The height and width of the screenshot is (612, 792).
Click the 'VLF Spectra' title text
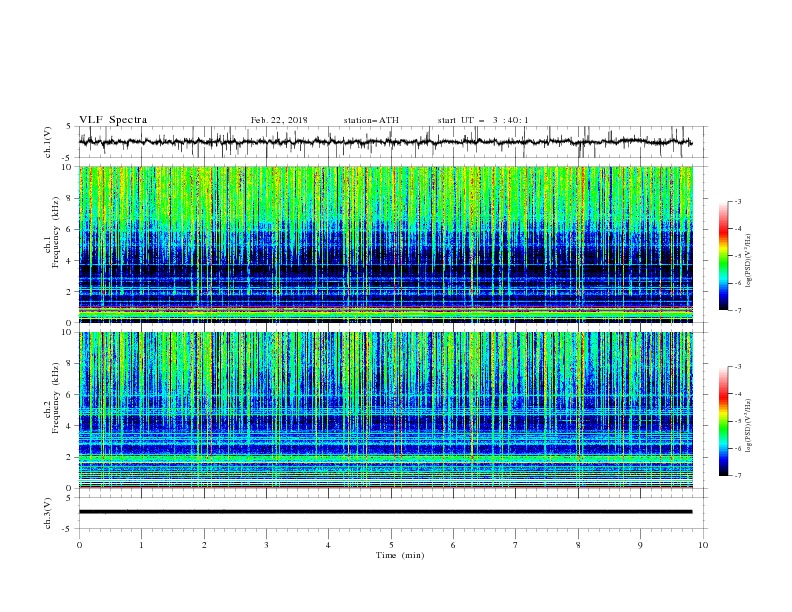(x=113, y=120)
